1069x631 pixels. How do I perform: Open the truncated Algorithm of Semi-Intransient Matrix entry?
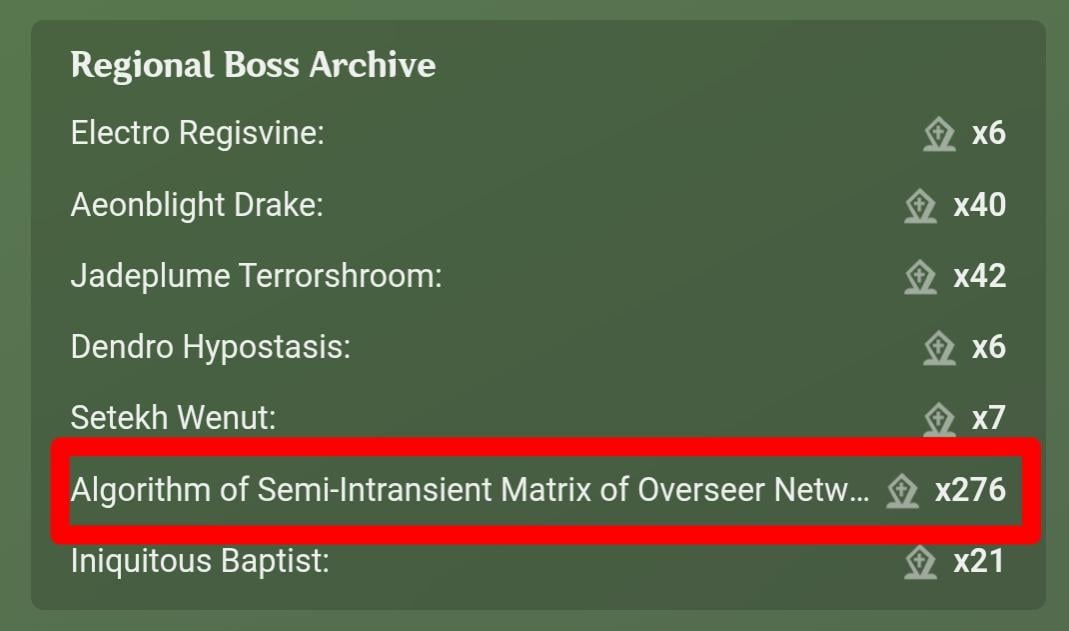(470, 490)
